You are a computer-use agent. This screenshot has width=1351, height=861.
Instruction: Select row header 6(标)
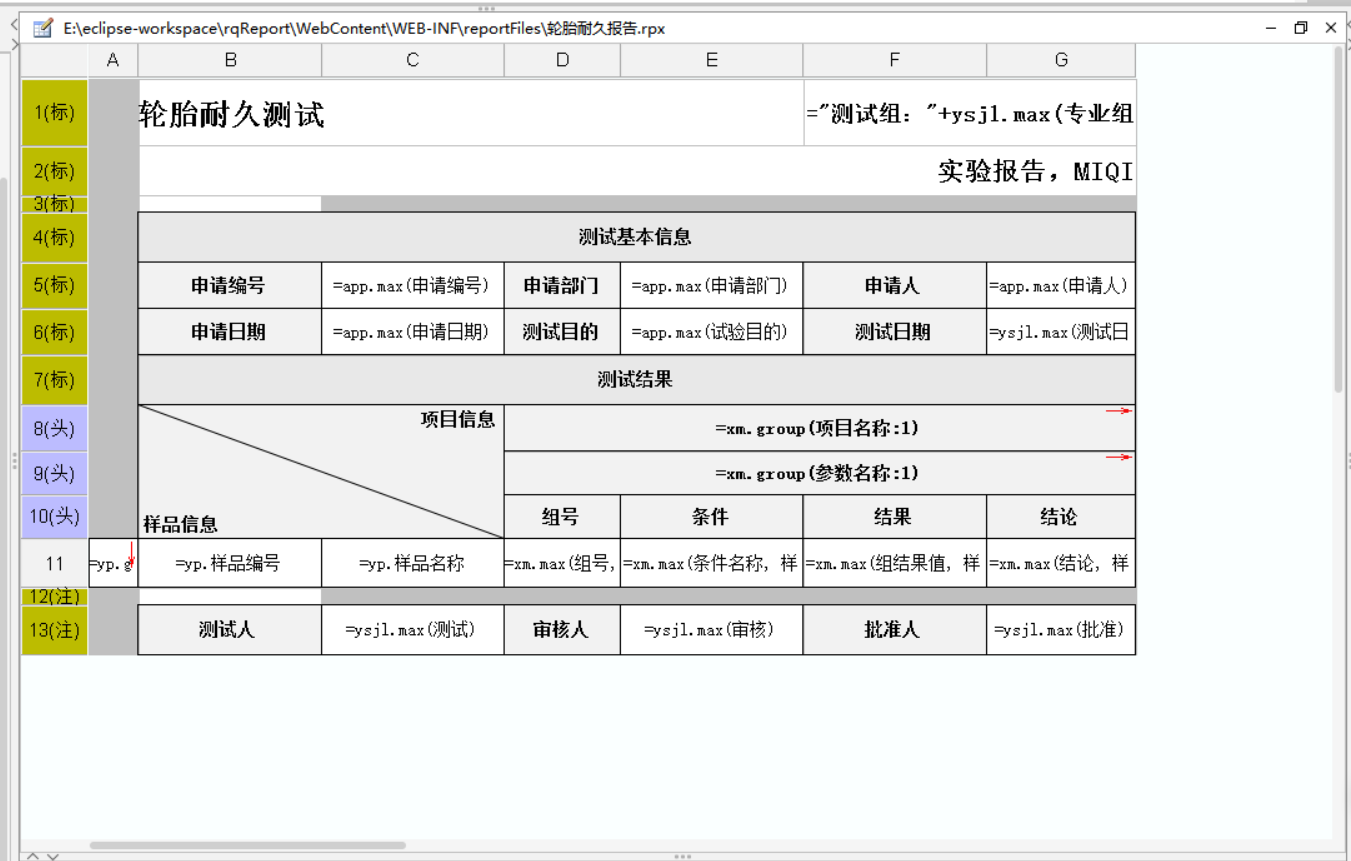[55, 332]
